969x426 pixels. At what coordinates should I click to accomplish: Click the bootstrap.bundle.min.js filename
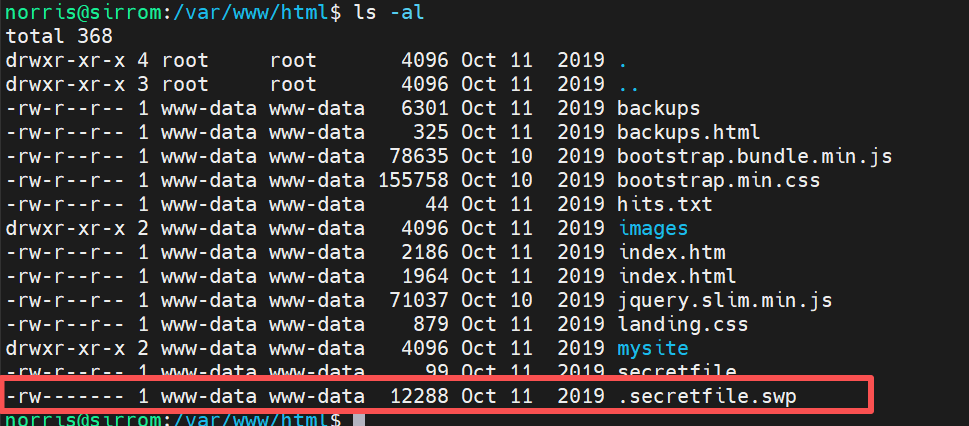[754, 156]
